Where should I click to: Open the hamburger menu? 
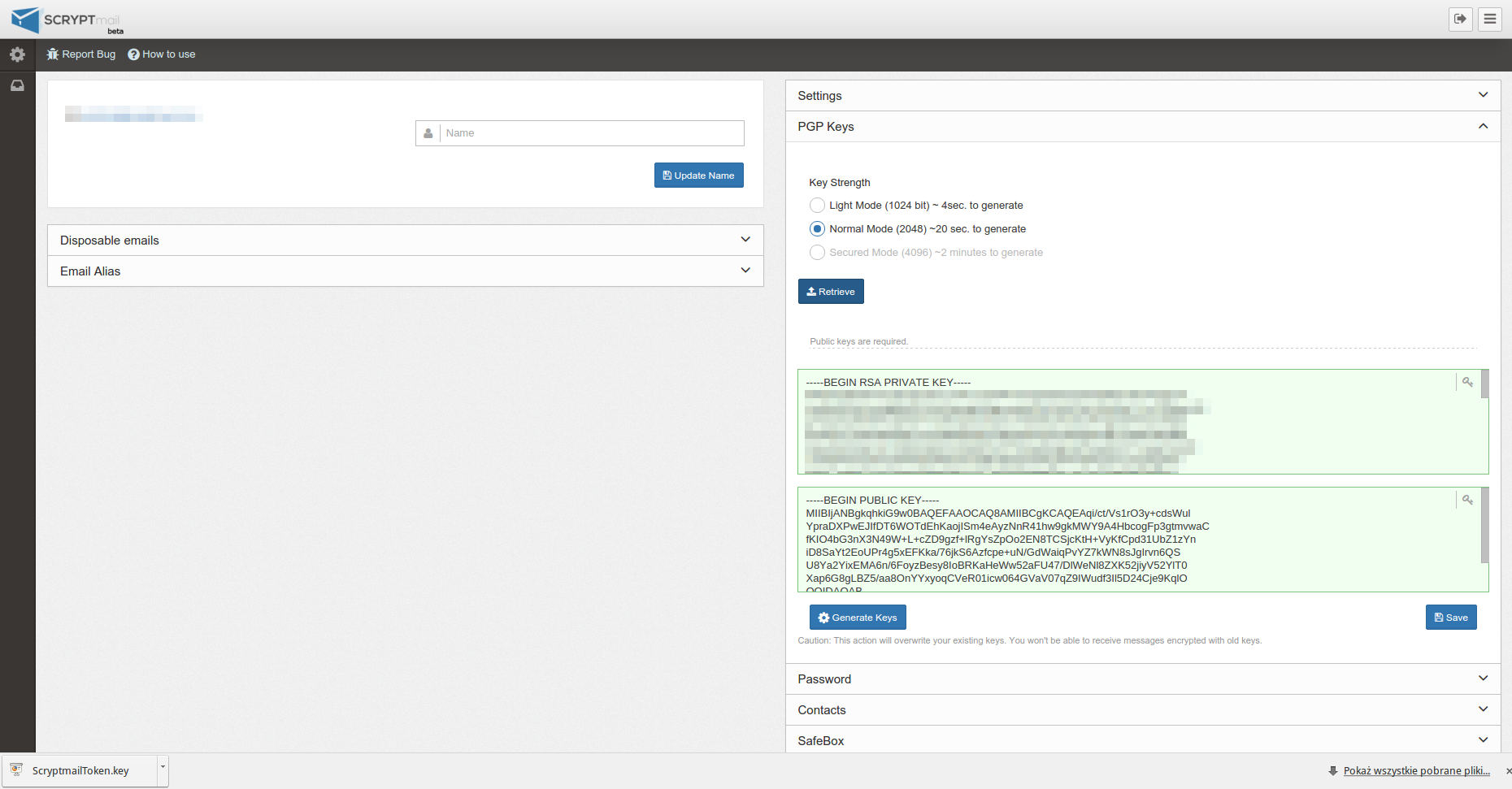coord(1490,19)
